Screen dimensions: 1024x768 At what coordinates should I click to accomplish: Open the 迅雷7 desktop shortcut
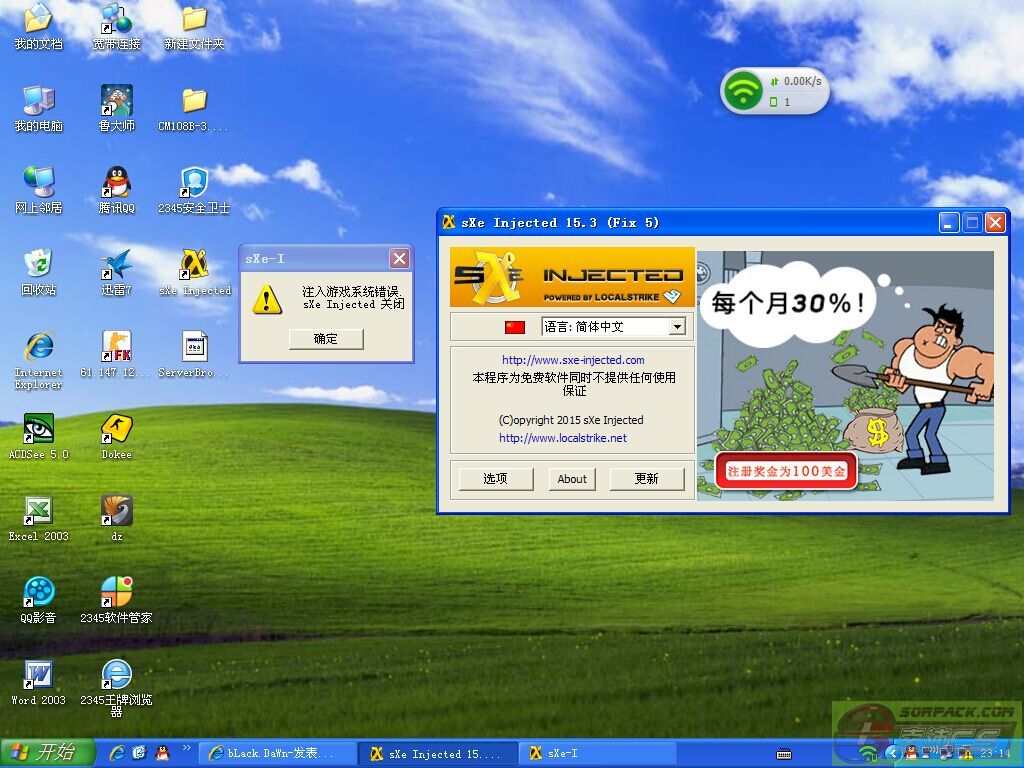click(117, 266)
